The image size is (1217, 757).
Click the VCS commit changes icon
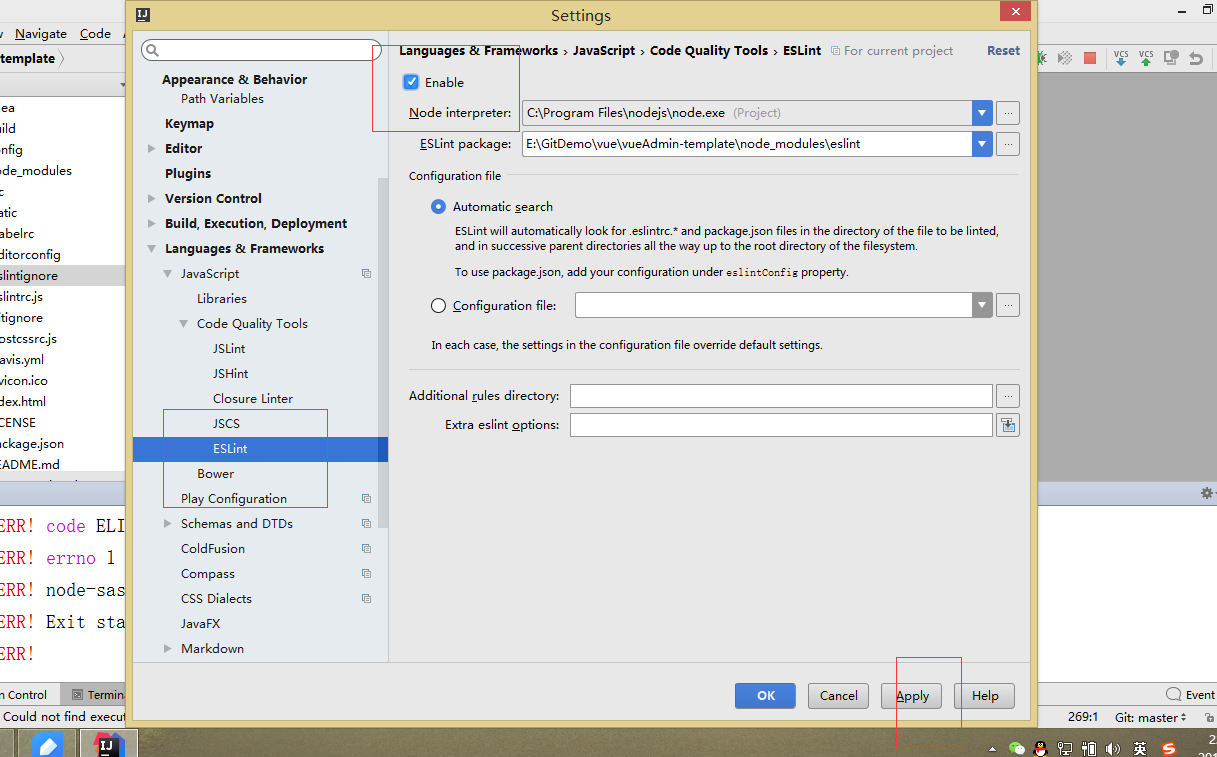click(1146, 59)
